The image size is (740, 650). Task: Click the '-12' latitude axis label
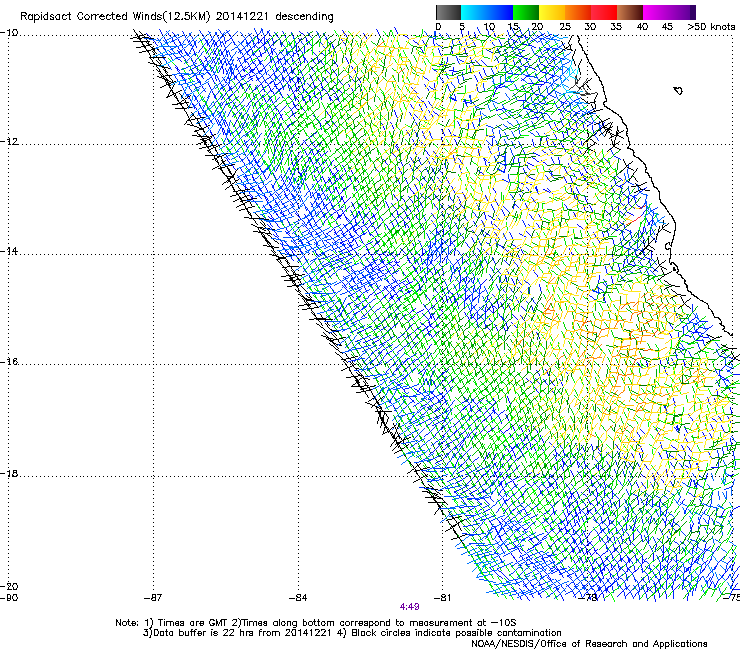click(x=9, y=142)
